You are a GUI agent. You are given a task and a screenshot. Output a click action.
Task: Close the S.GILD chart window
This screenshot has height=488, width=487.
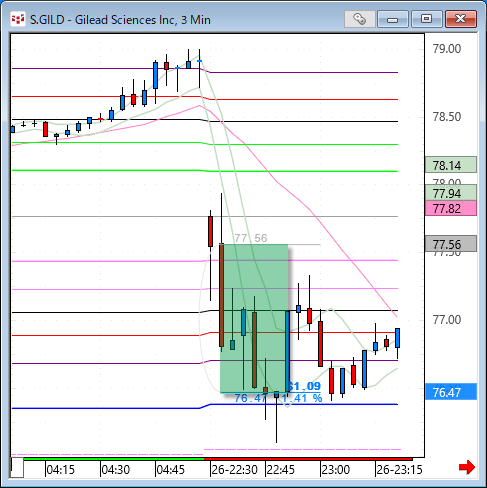[461, 19]
